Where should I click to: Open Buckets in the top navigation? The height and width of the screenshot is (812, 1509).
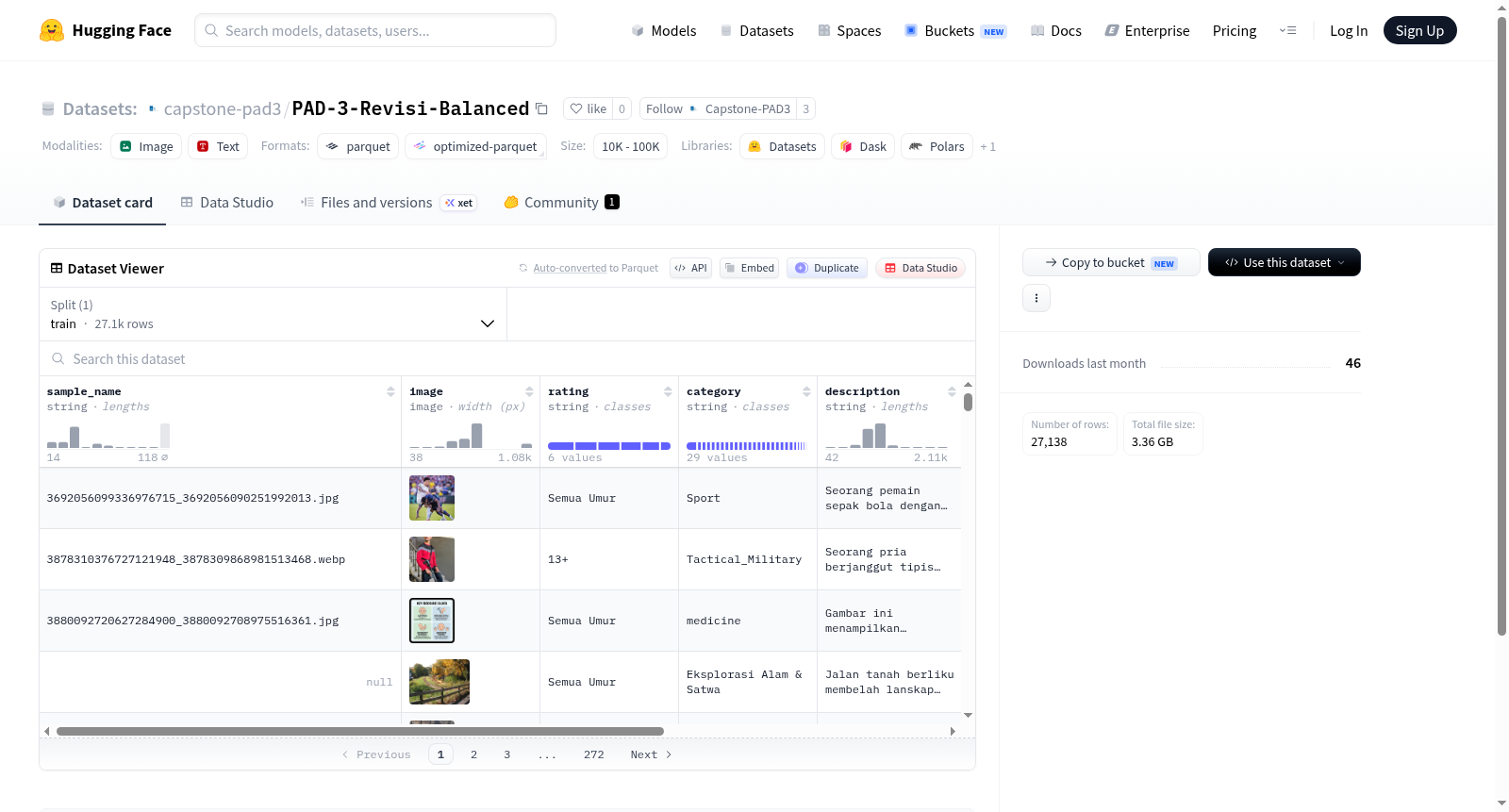955,31
